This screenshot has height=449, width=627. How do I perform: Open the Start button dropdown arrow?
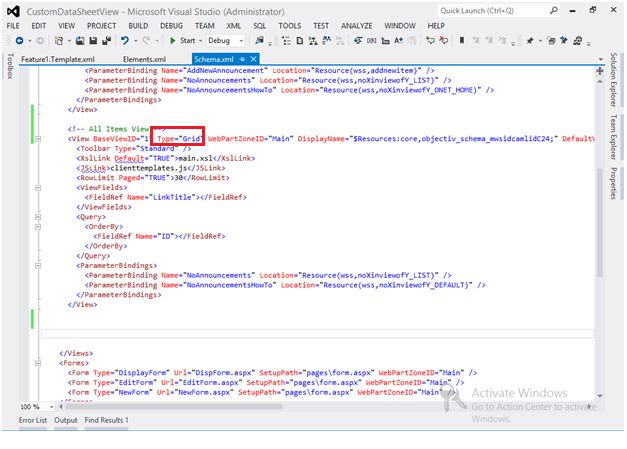click(200, 41)
